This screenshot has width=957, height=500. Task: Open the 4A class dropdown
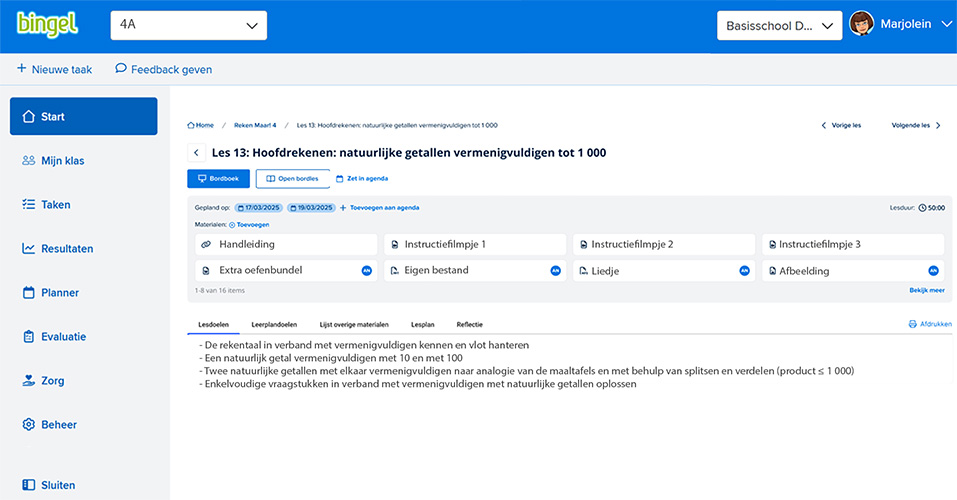189,25
